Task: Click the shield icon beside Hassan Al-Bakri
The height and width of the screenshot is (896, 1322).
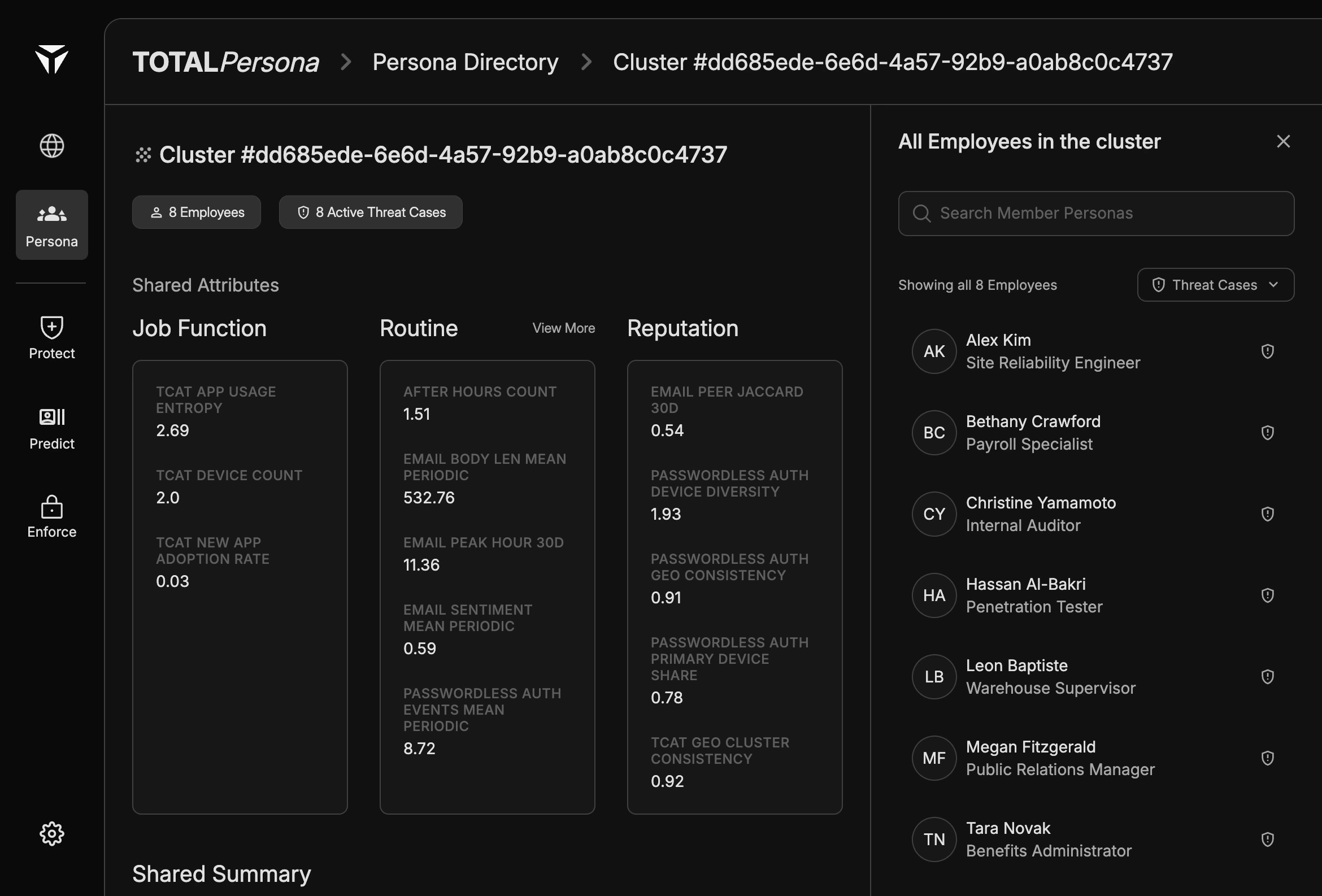Action: [1267, 595]
